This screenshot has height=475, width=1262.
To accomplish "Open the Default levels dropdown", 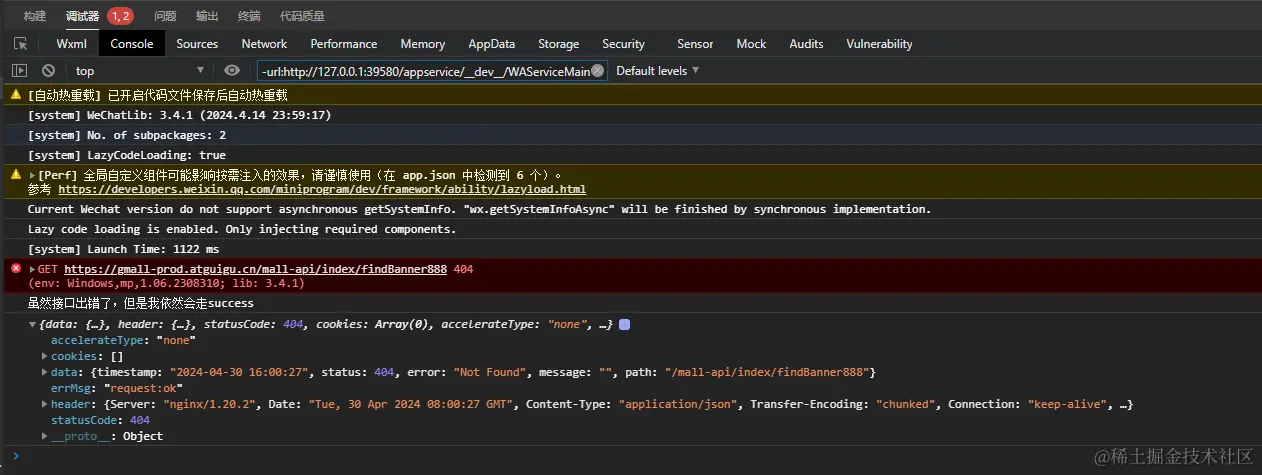I will (x=657, y=71).
